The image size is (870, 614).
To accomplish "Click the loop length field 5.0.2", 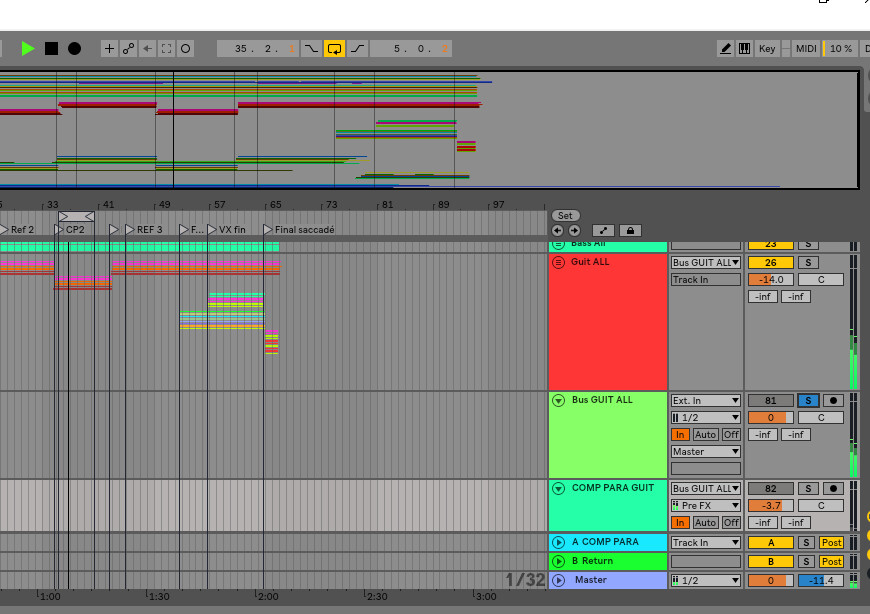I will tap(411, 49).
